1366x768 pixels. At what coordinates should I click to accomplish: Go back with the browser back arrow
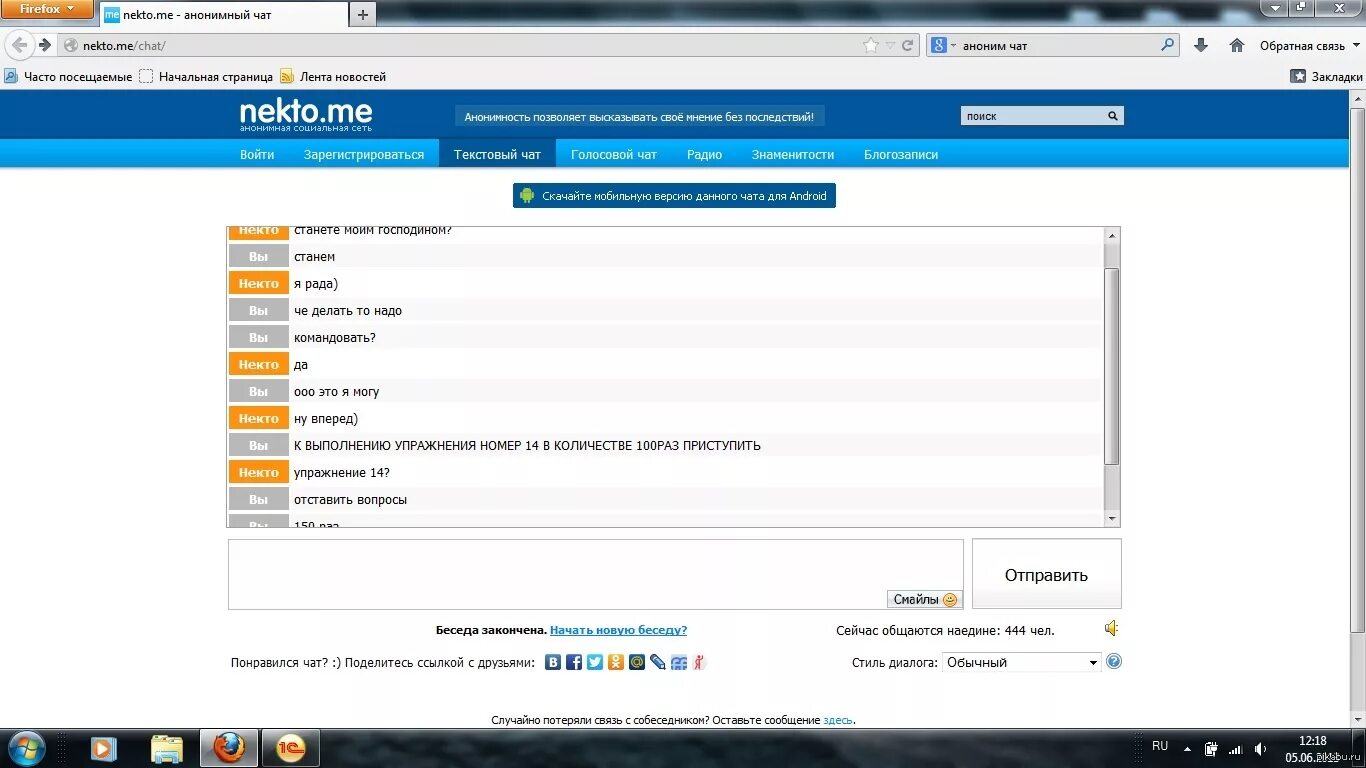click(19, 45)
